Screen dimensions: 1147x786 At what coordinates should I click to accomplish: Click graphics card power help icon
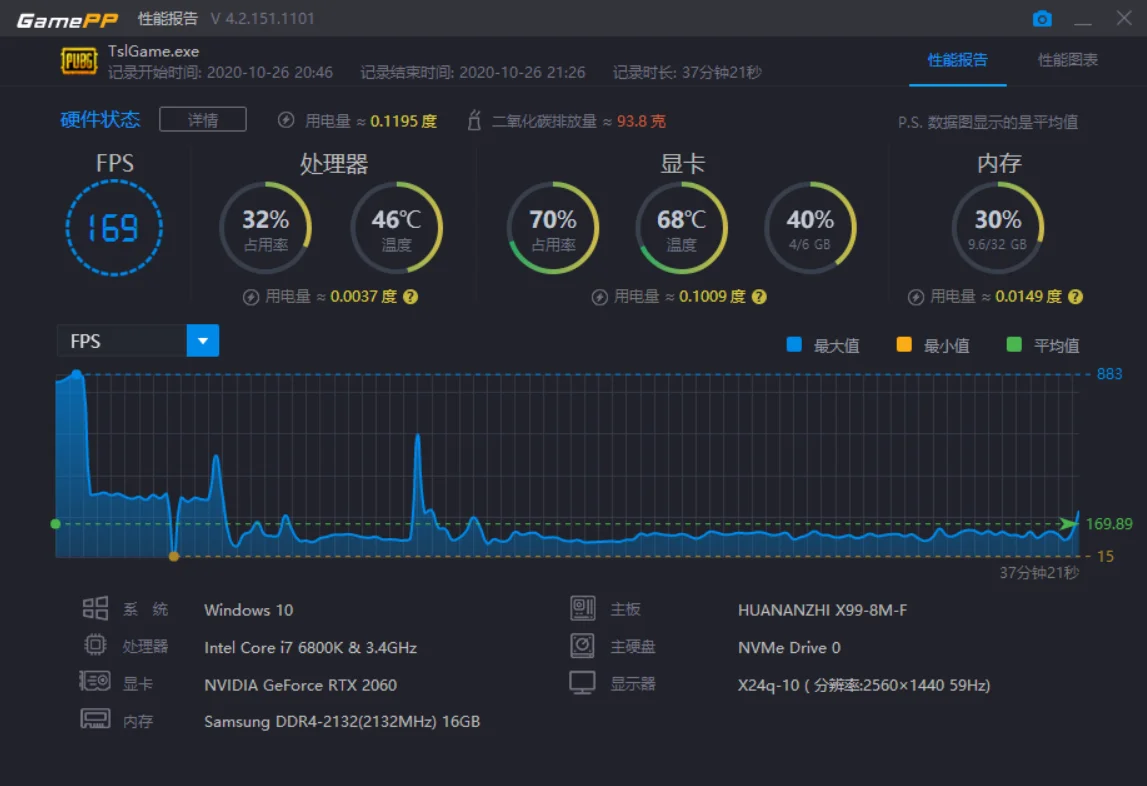click(x=759, y=296)
